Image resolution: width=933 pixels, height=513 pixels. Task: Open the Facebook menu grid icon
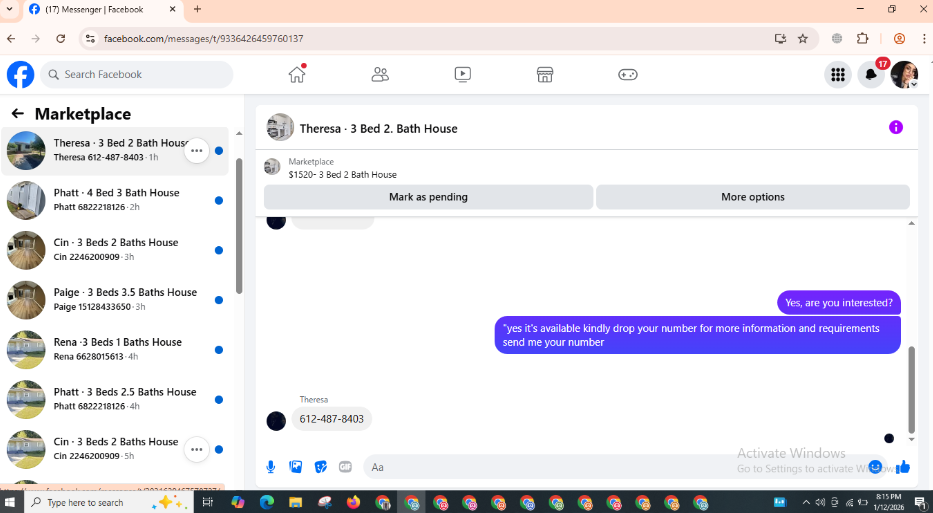[838, 74]
